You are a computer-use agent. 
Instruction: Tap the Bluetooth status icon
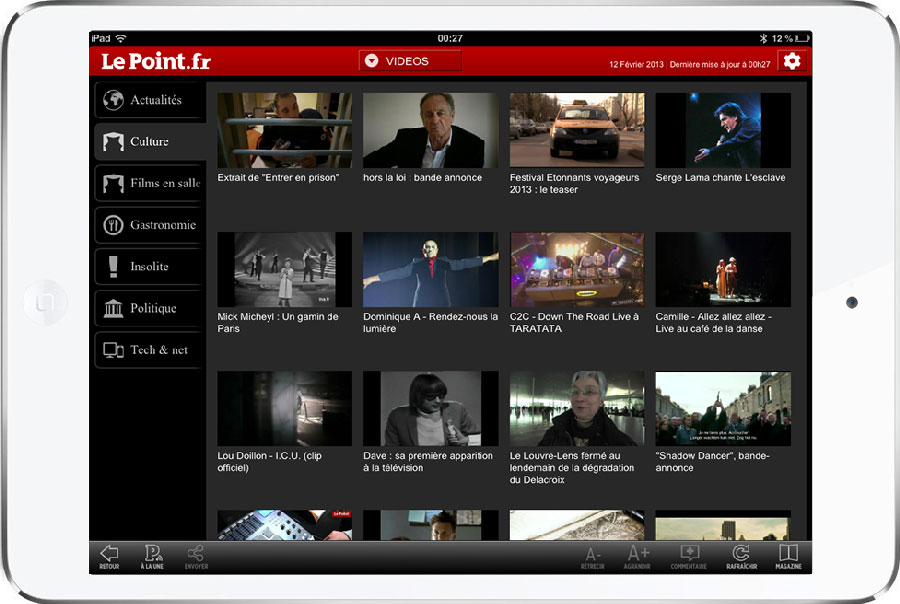(763, 38)
